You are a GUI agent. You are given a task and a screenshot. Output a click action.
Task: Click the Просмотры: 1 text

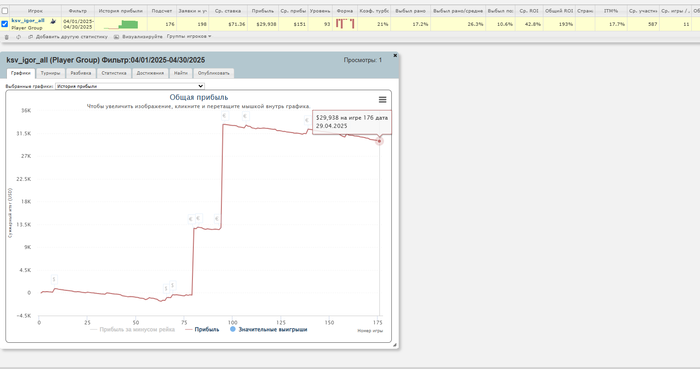(x=362, y=60)
